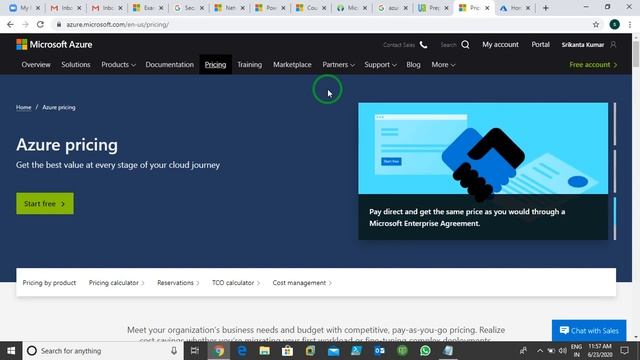Open the Chrome three-dot menu
Viewport: 640px width, 360px height.
(x=630, y=24)
